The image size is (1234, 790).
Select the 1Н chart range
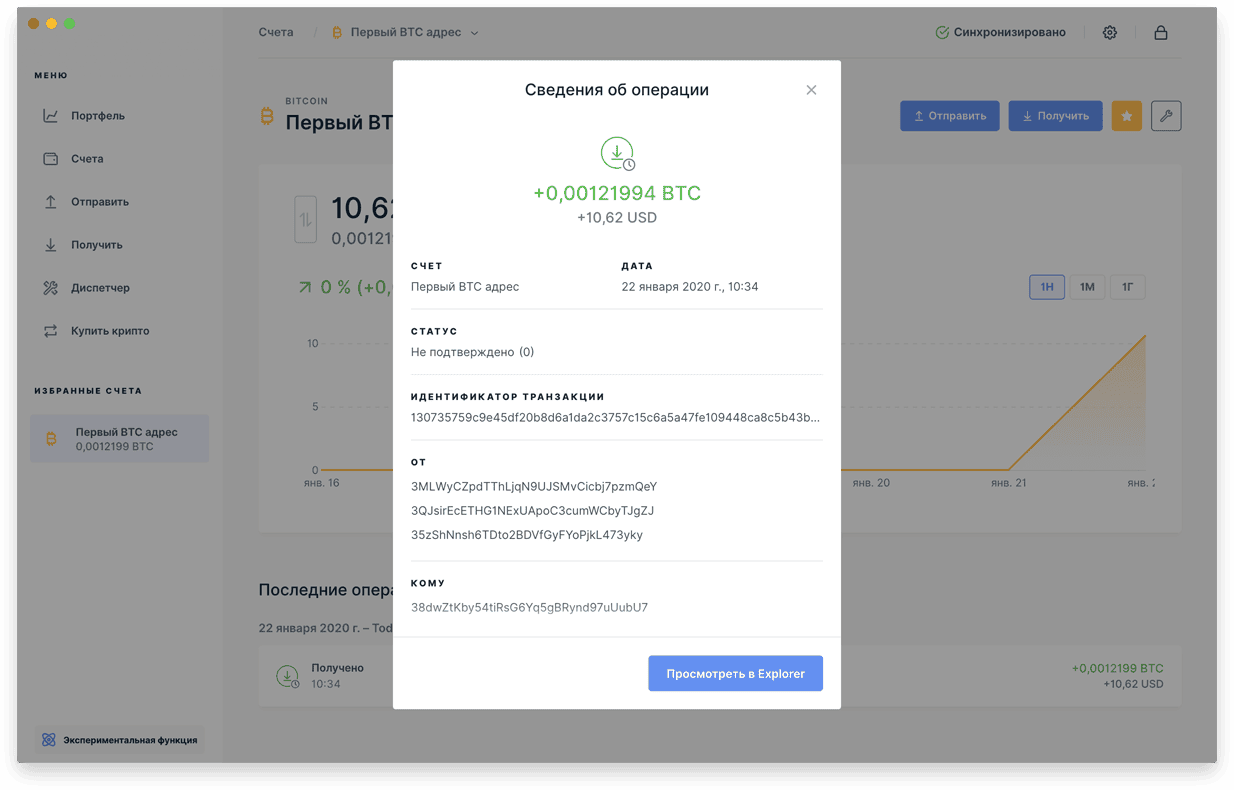[x=1047, y=287]
